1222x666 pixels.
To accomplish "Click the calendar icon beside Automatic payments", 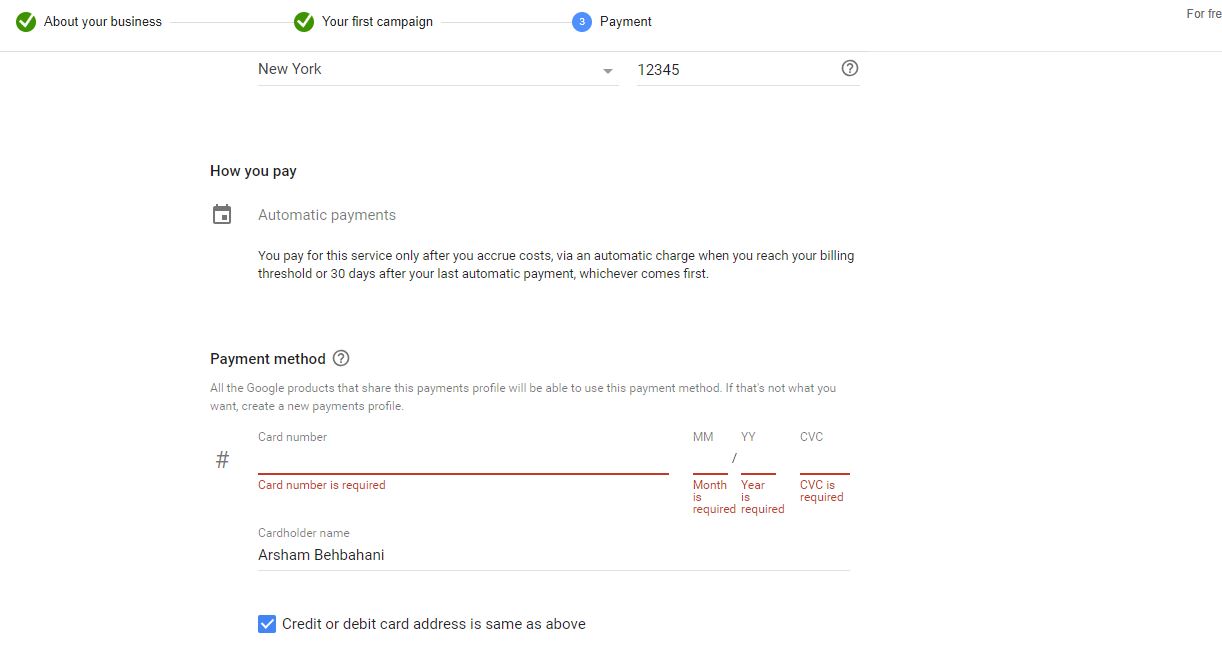I will pos(222,215).
